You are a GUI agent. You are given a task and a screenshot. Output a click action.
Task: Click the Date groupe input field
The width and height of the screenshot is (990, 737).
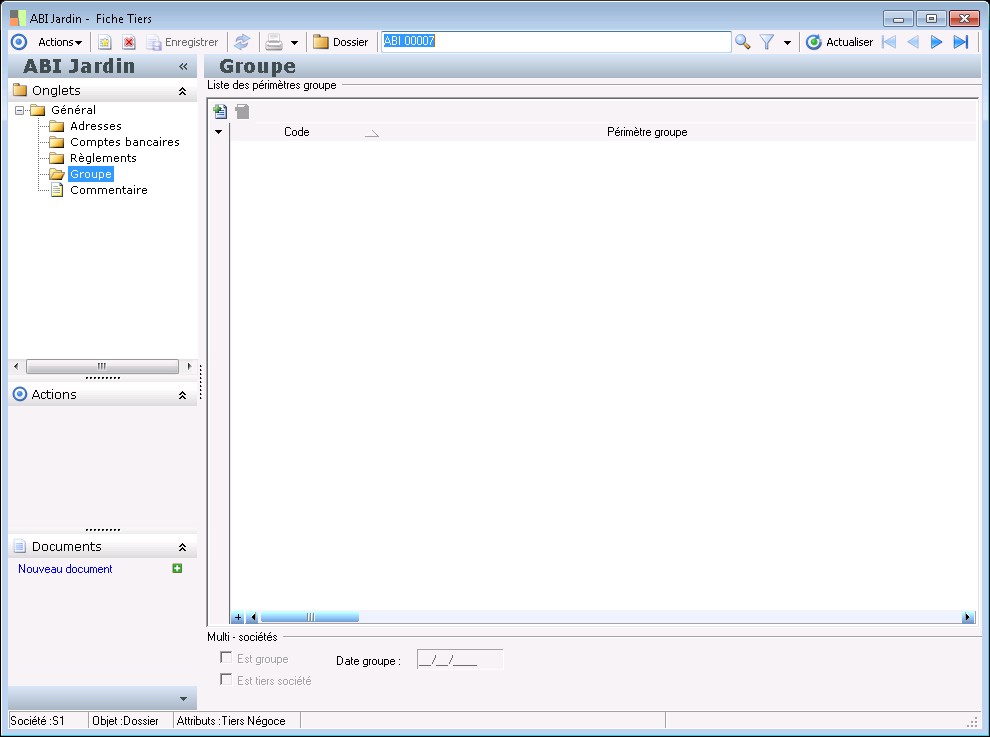coord(459,660)
